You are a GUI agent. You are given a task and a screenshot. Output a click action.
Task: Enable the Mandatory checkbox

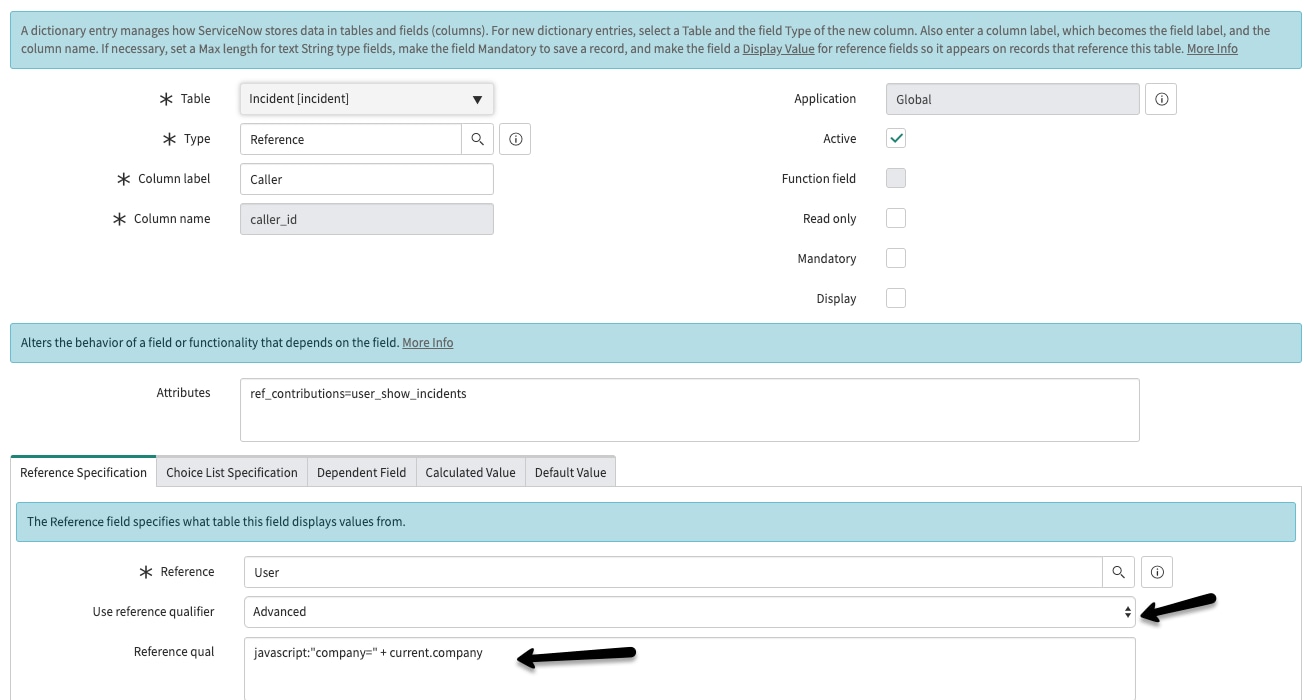895,258
